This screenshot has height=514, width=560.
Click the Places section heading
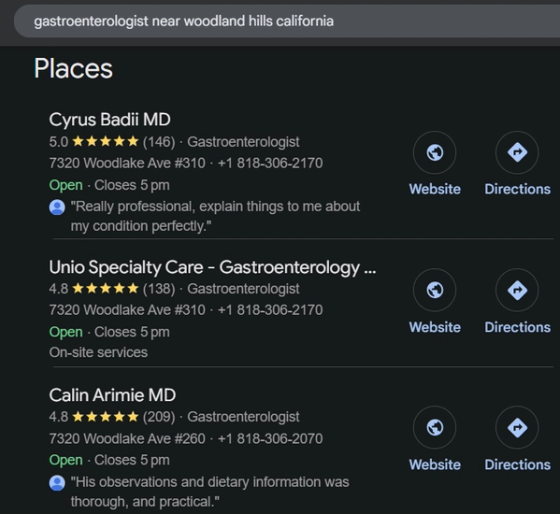coord(73,68)
